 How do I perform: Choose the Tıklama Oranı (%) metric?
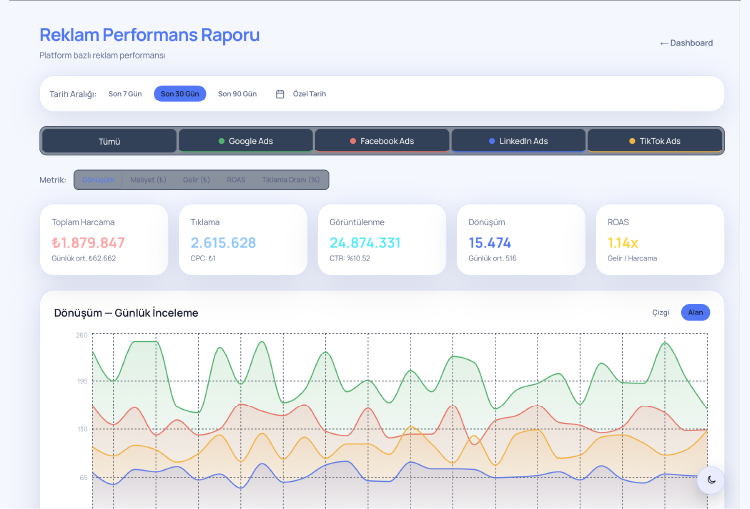(290, 180)
